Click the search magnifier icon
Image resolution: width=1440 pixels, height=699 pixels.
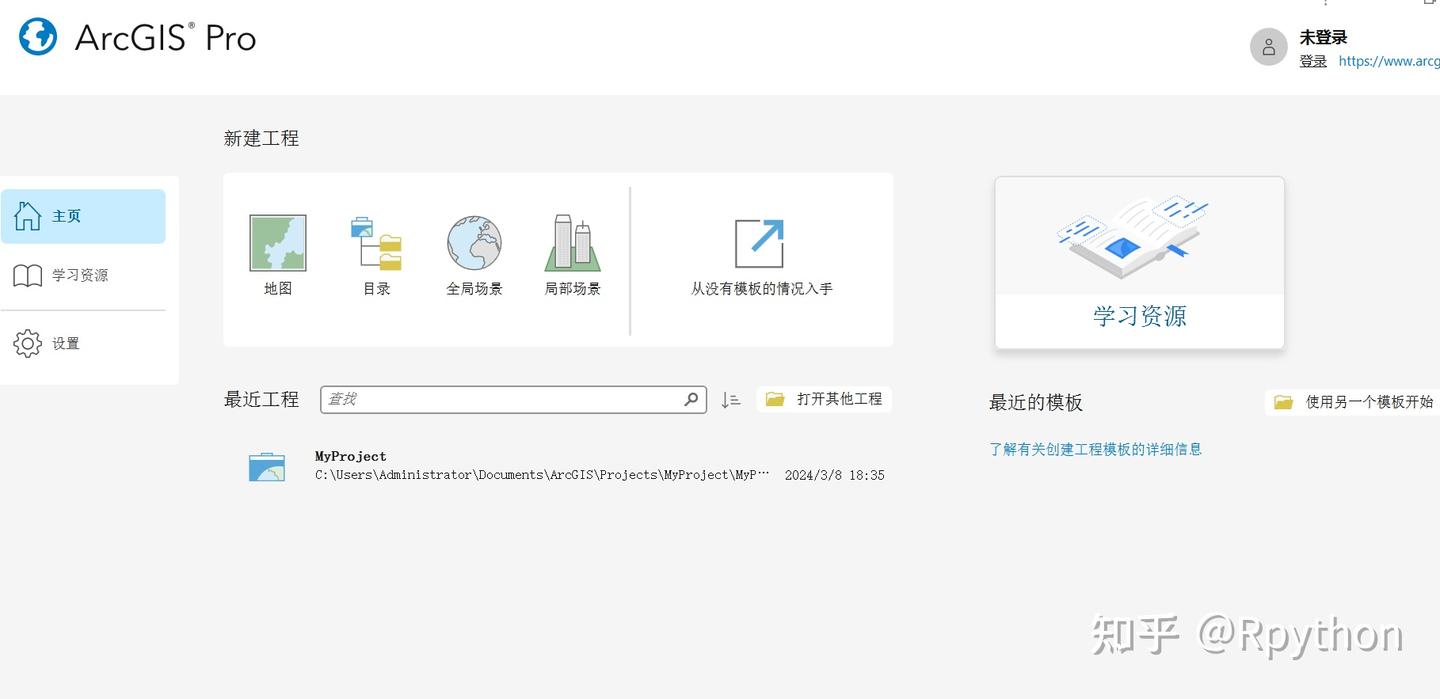pos(691,399)
